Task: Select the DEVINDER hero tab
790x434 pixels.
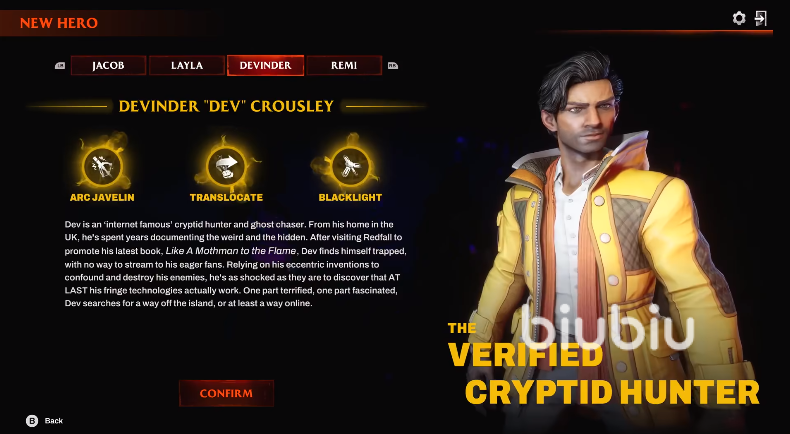Action: point(266,66)
